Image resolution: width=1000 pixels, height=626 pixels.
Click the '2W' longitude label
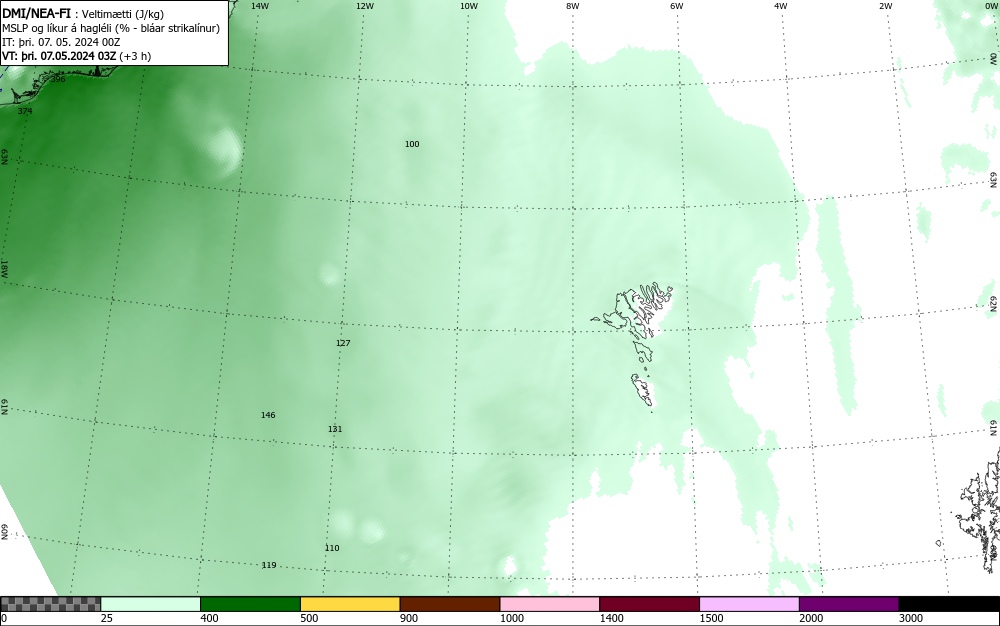886,6
